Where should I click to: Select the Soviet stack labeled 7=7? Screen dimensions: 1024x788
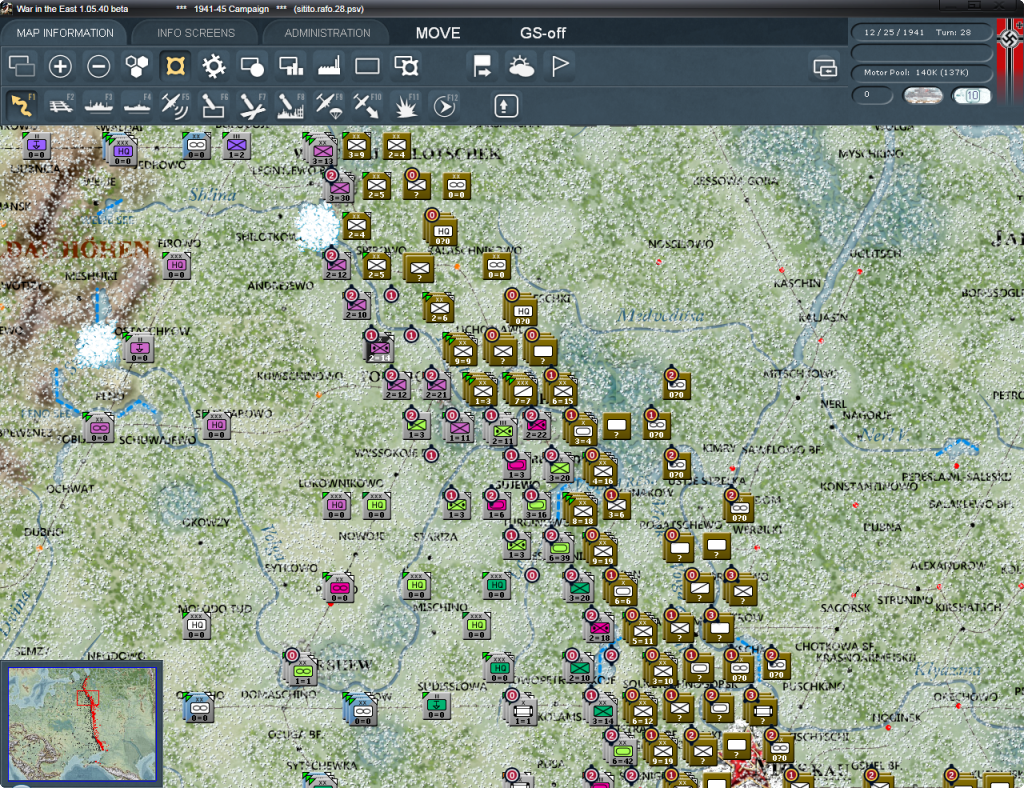pyautogui.click(x=521, y=390)
